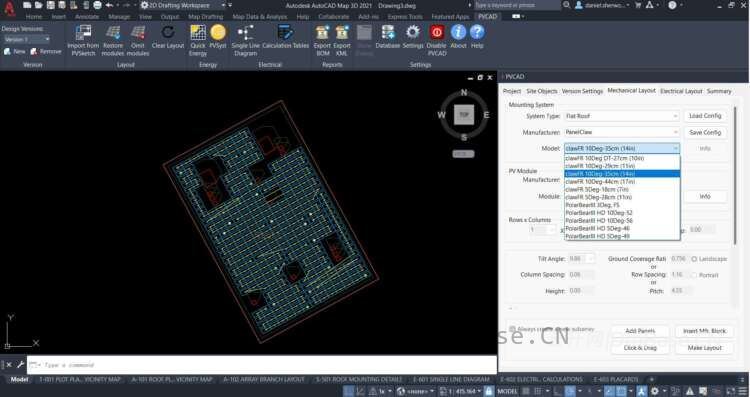The height and width of the screenshot is (397, 750).
Task: Select the Portrait radio button
Action: pos(694,275)
